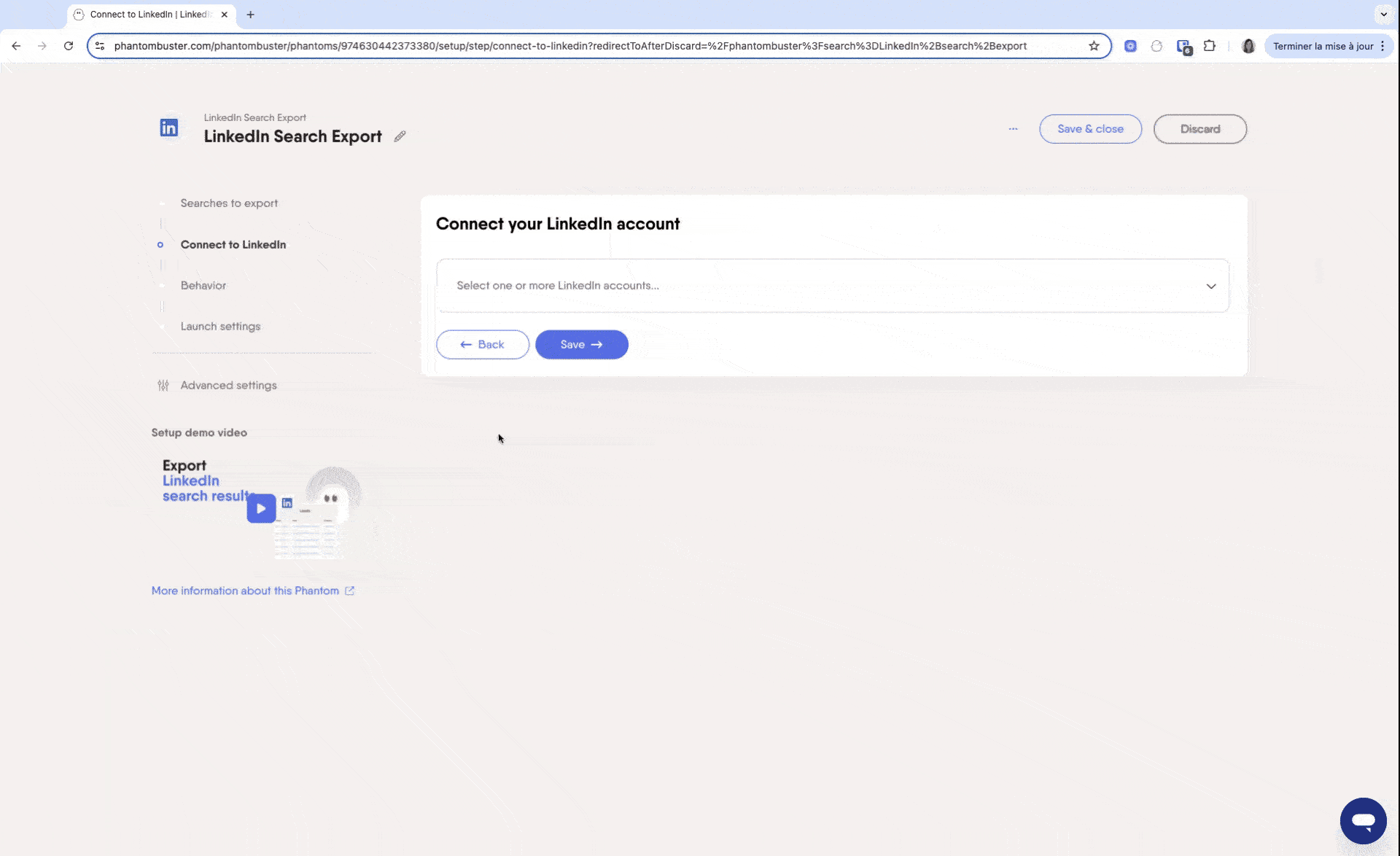1400x856 pixels.
Task: Open a new browser tab
Action: click(x=250, y=15)
